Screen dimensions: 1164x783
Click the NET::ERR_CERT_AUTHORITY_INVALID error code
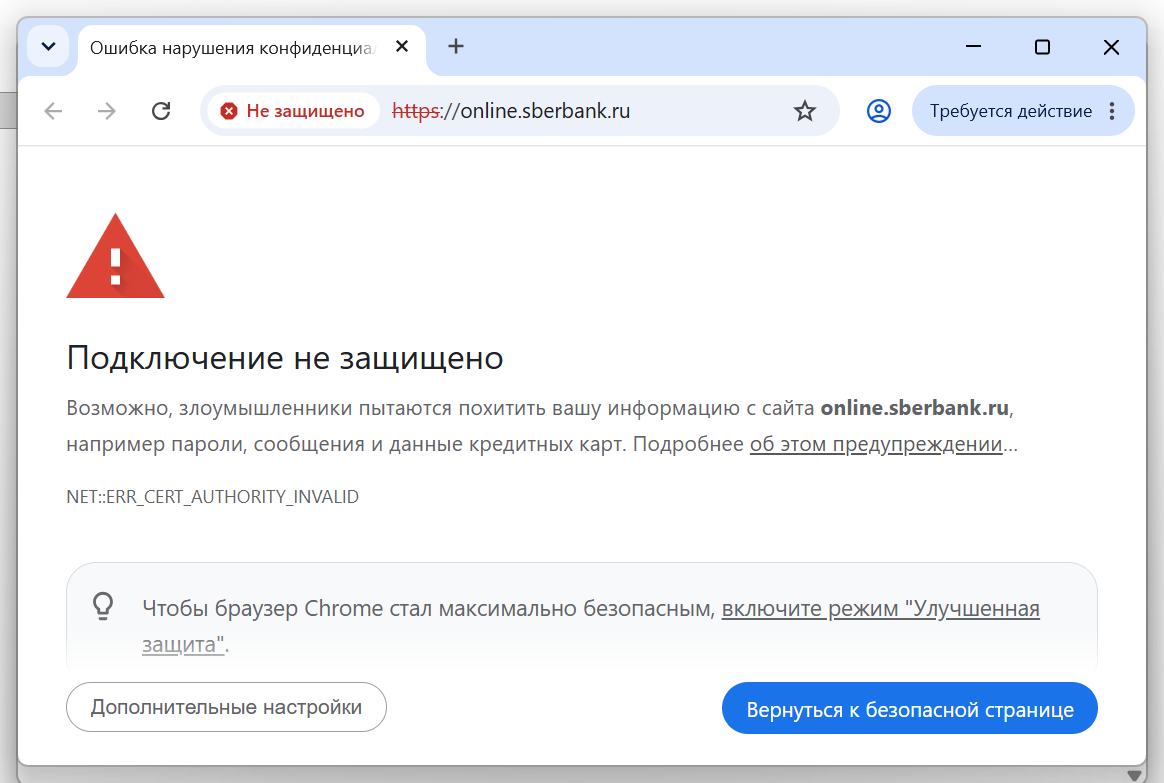[212, 497]
